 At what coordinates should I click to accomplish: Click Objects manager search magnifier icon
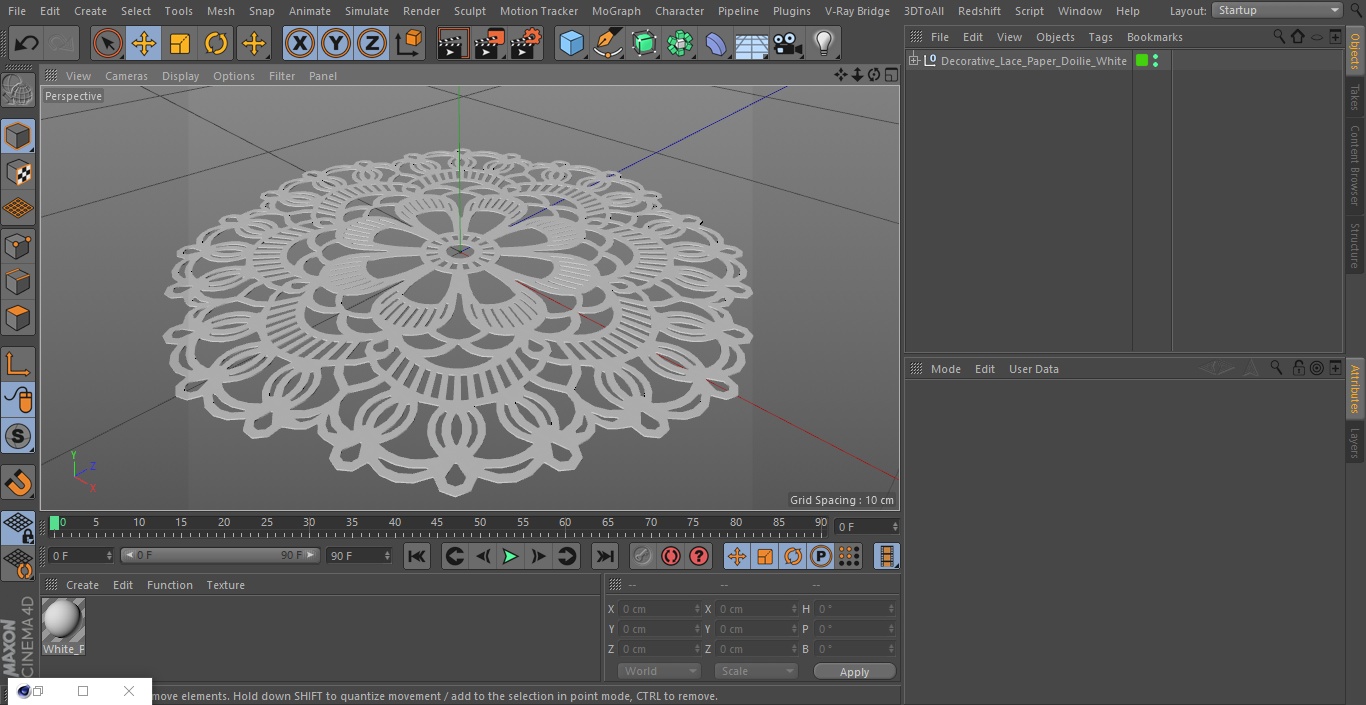point(1279,36)
